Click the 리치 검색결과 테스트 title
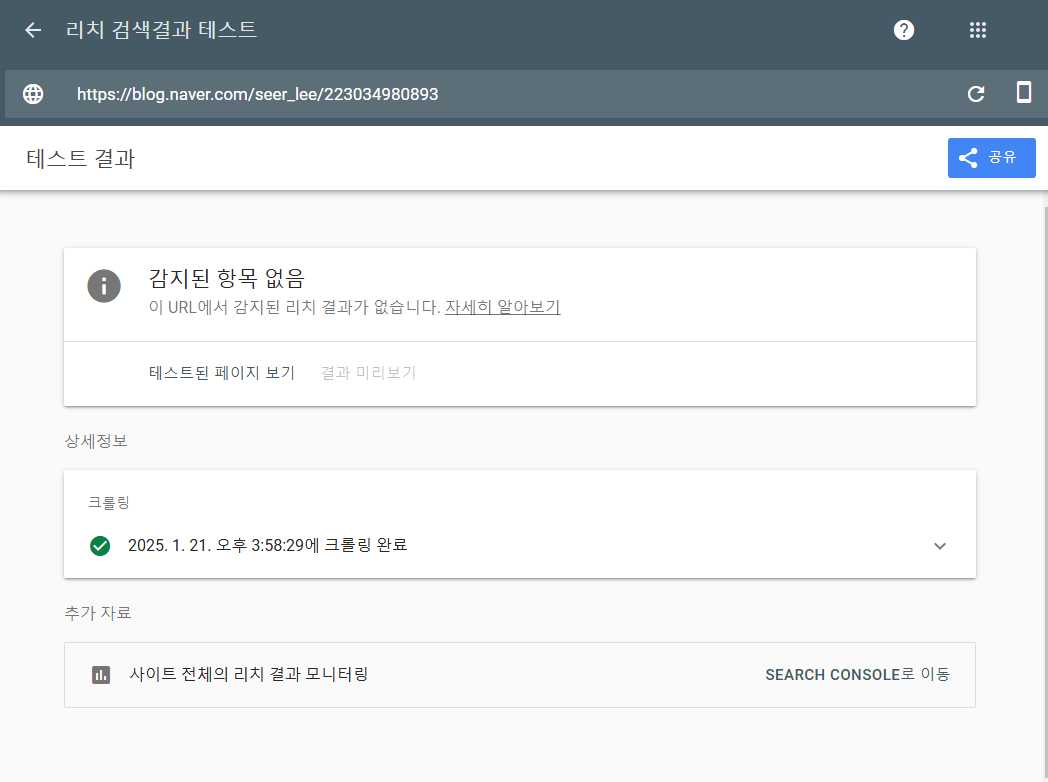The height and width of the screenshot is (782, 1048). (x=161, y=30)
